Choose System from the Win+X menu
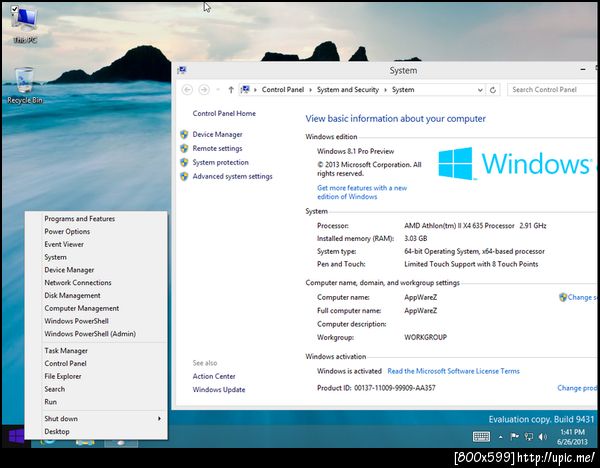Screen dimensions: 600x468 pos(96,257)
